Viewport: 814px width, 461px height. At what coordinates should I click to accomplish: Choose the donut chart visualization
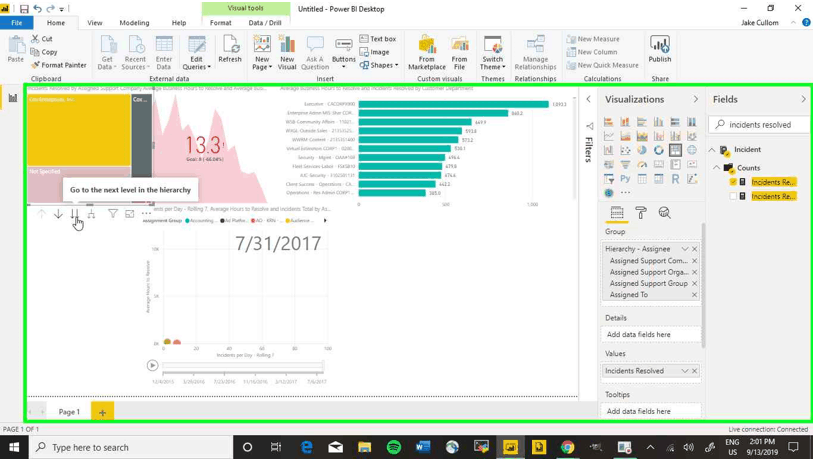pos(658,150)
